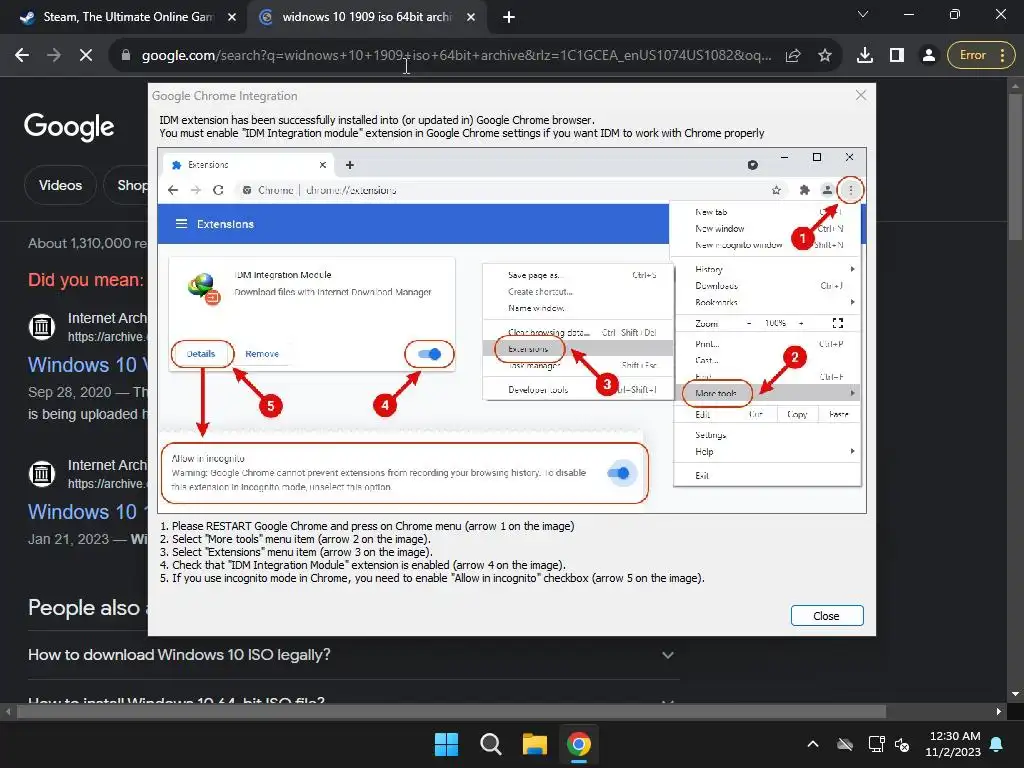The width and height of the screenshot is (1024, 768).
Task: Open the network display tray icon
Action: click(x=876, y=744)
